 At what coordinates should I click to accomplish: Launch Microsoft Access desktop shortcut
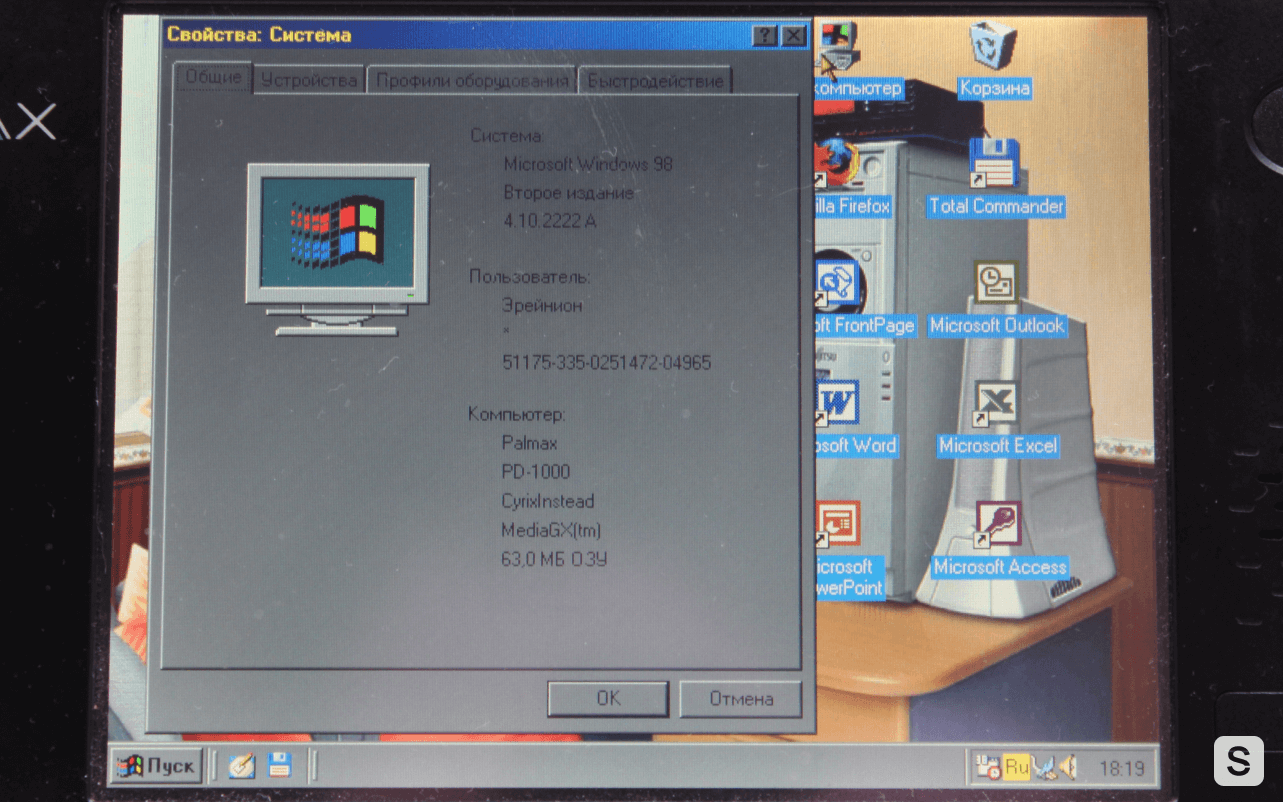tap(998, 525)
